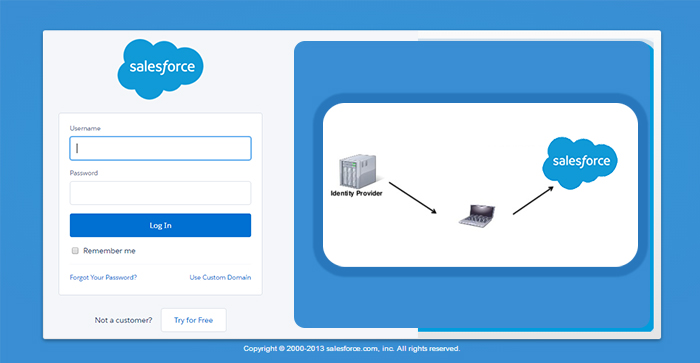Click the Try for Free button

tap(194, 320)
